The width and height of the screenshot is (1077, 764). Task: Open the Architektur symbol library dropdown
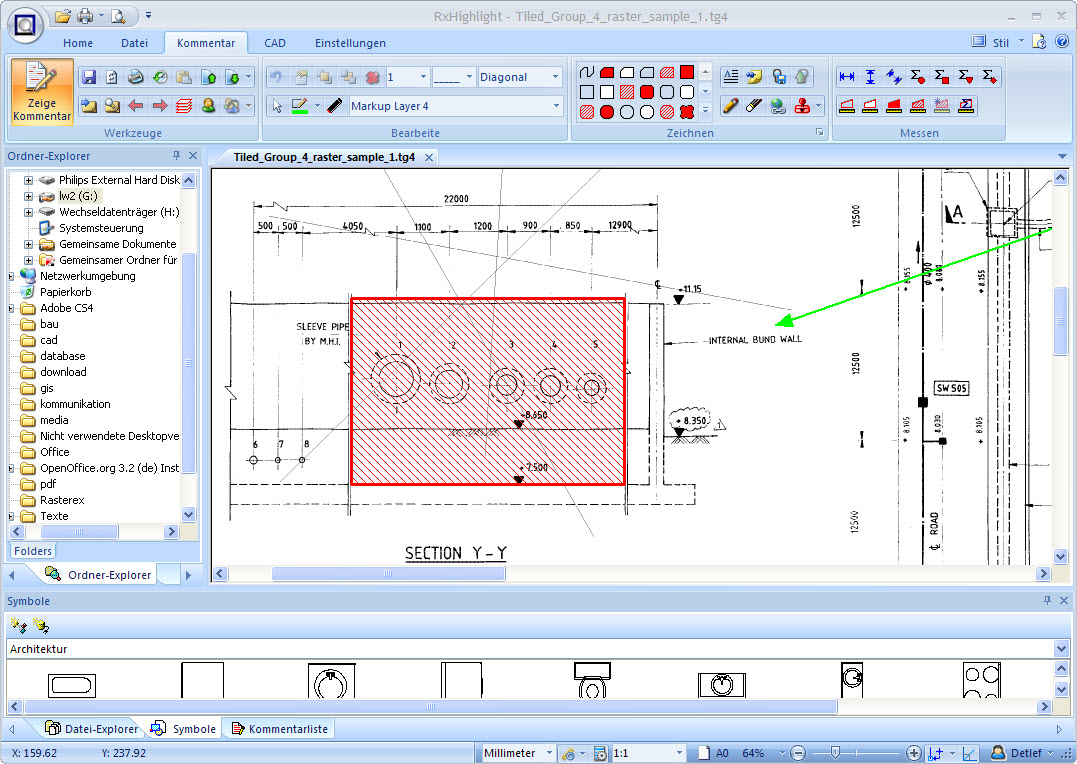(x=1061, y=649)
